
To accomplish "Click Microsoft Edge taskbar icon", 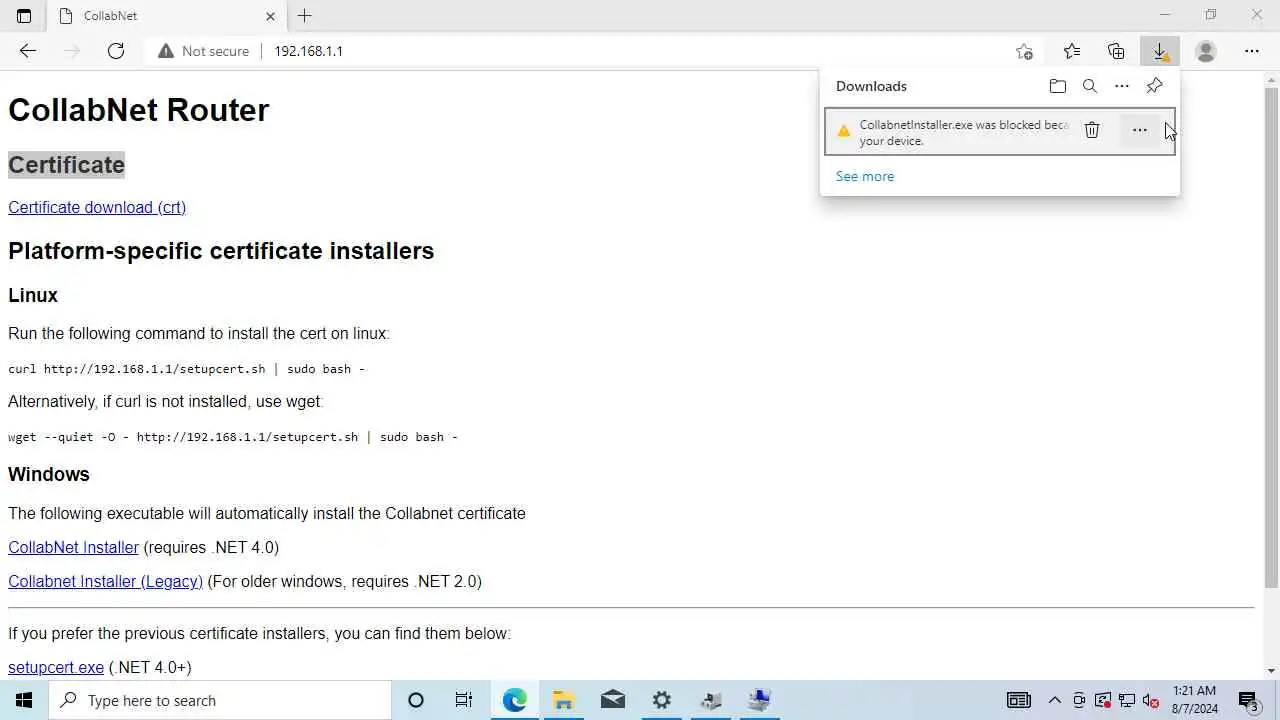I will [514, 700].
